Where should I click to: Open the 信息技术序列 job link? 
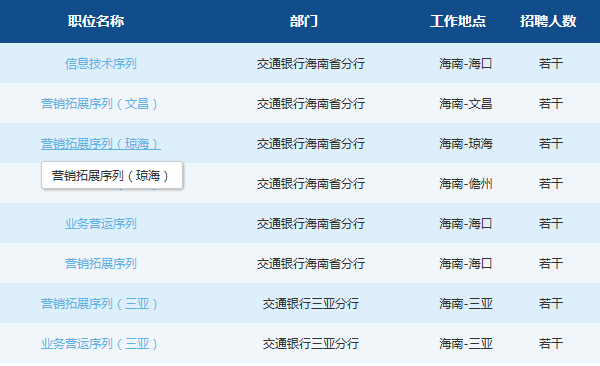coord(101,64)
